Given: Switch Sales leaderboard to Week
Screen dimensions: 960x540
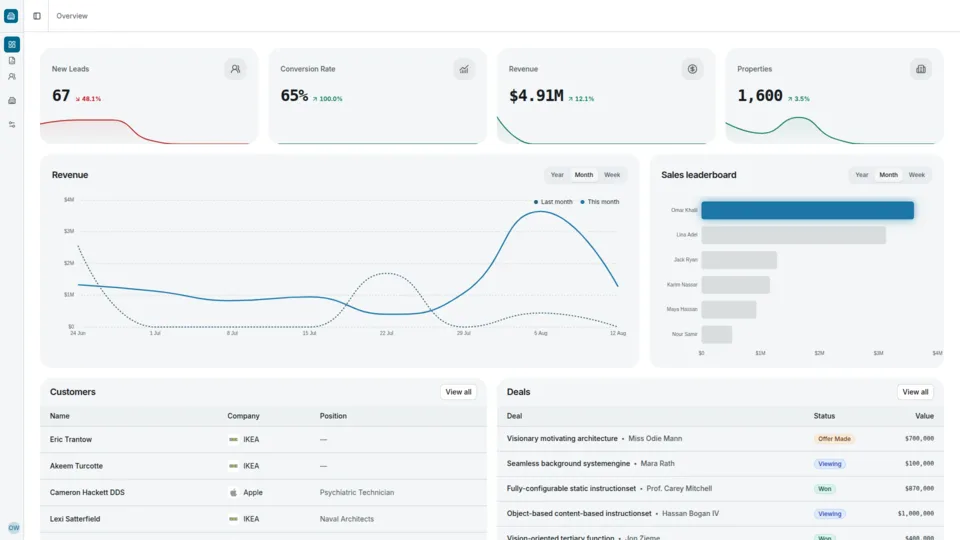Looking at the screenshot, I should pyautogui.click(x=917, y=175).
